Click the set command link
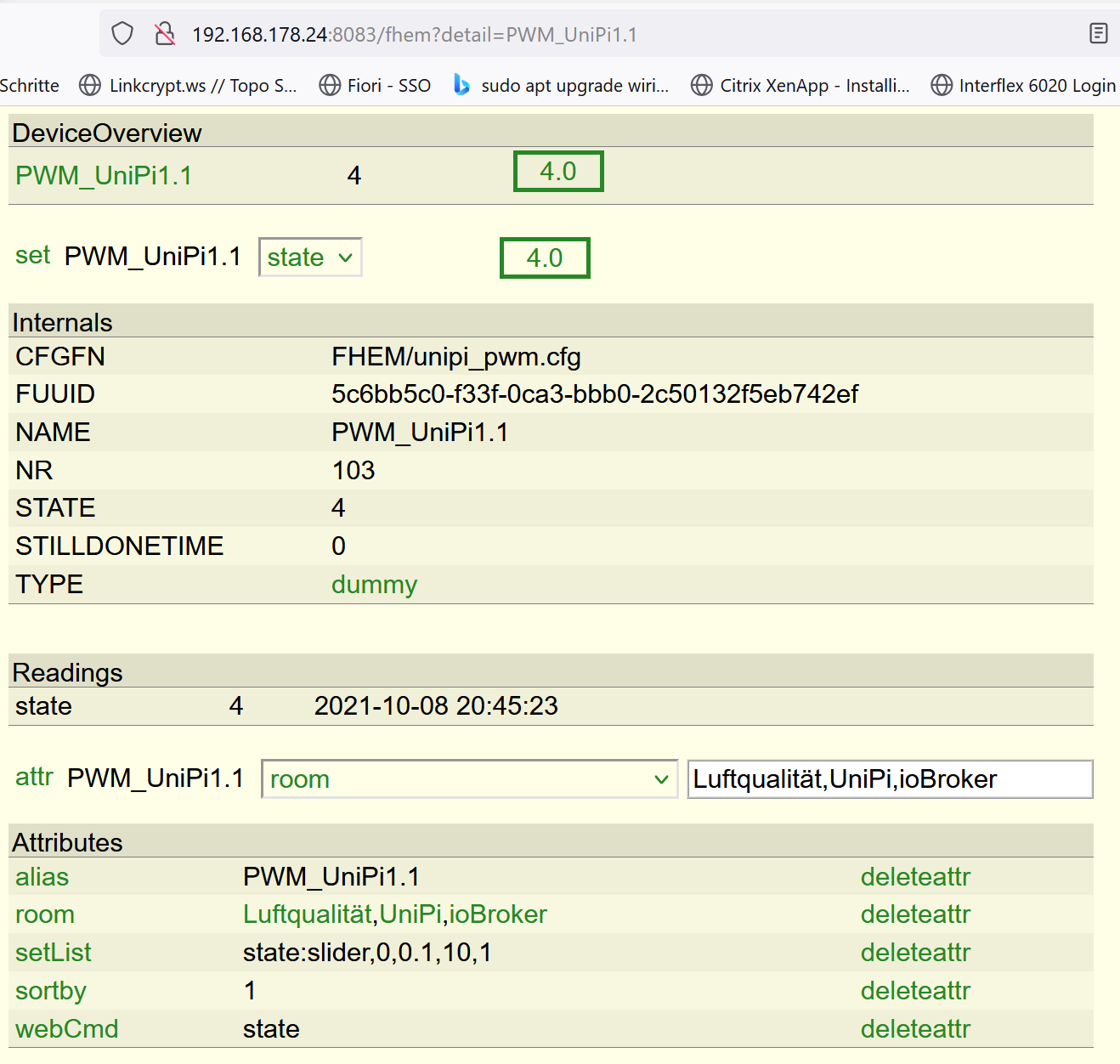 (x=32, y=255)
